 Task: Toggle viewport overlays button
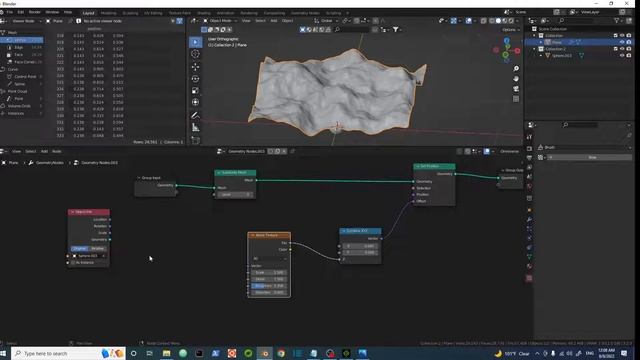(x=469, y=21)
